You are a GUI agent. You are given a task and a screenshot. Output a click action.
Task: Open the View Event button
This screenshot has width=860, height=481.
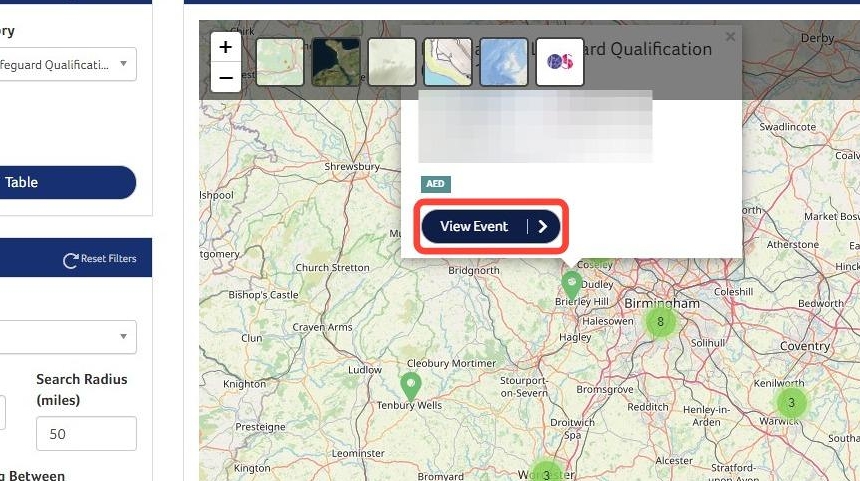point(491,227)
